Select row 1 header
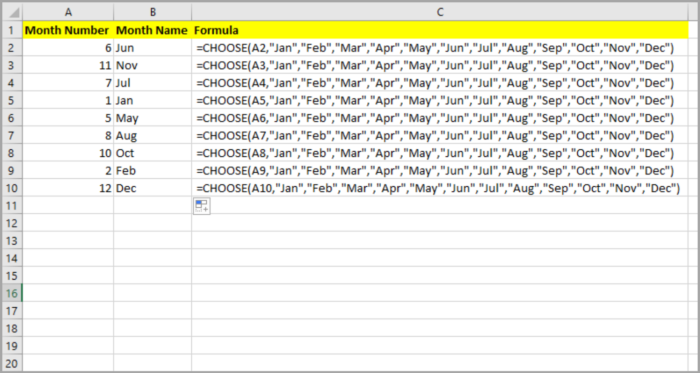Screen dimensions: 700x373 [12, 30]
